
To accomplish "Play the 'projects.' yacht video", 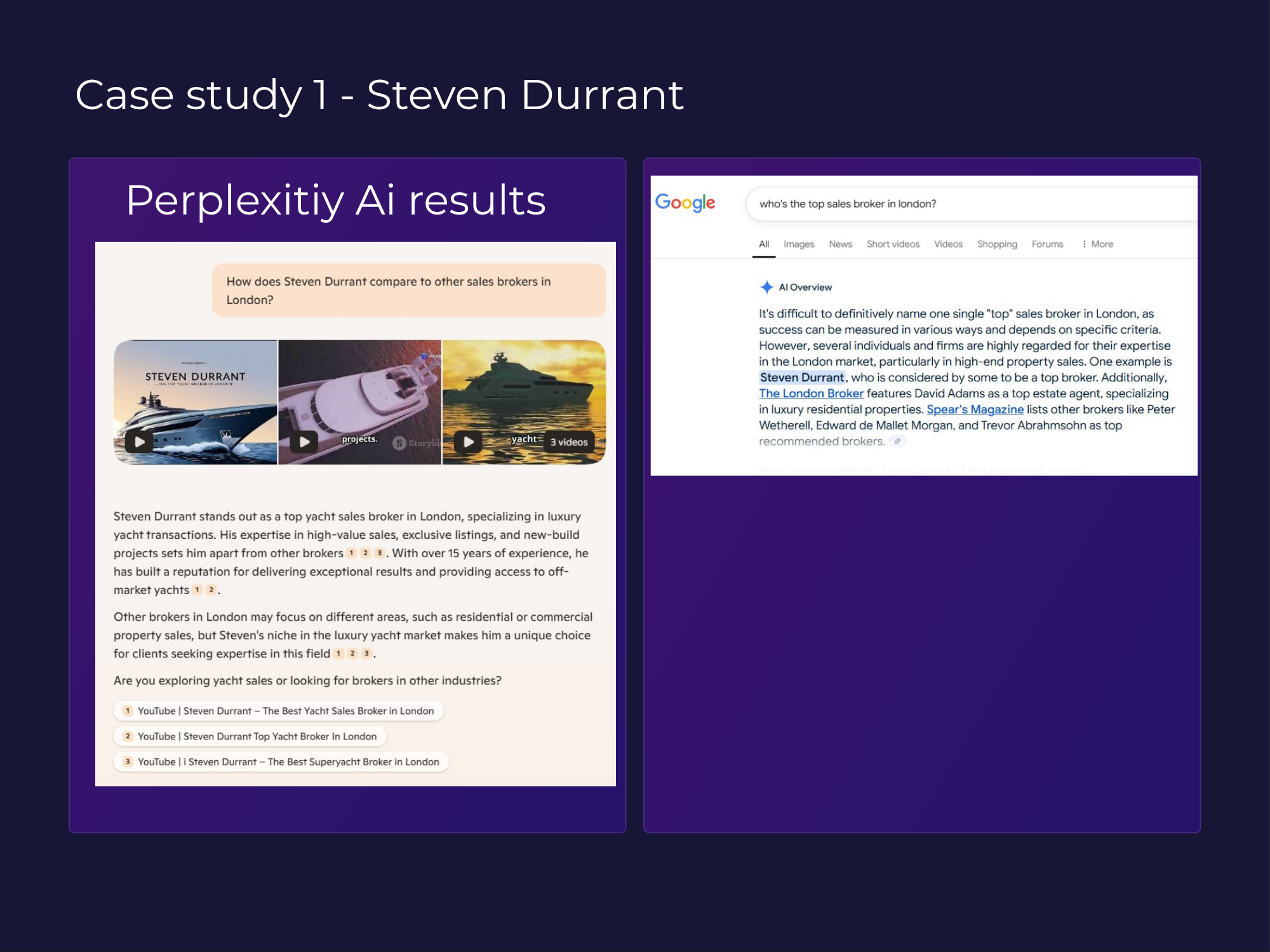I will click(304, 442).
